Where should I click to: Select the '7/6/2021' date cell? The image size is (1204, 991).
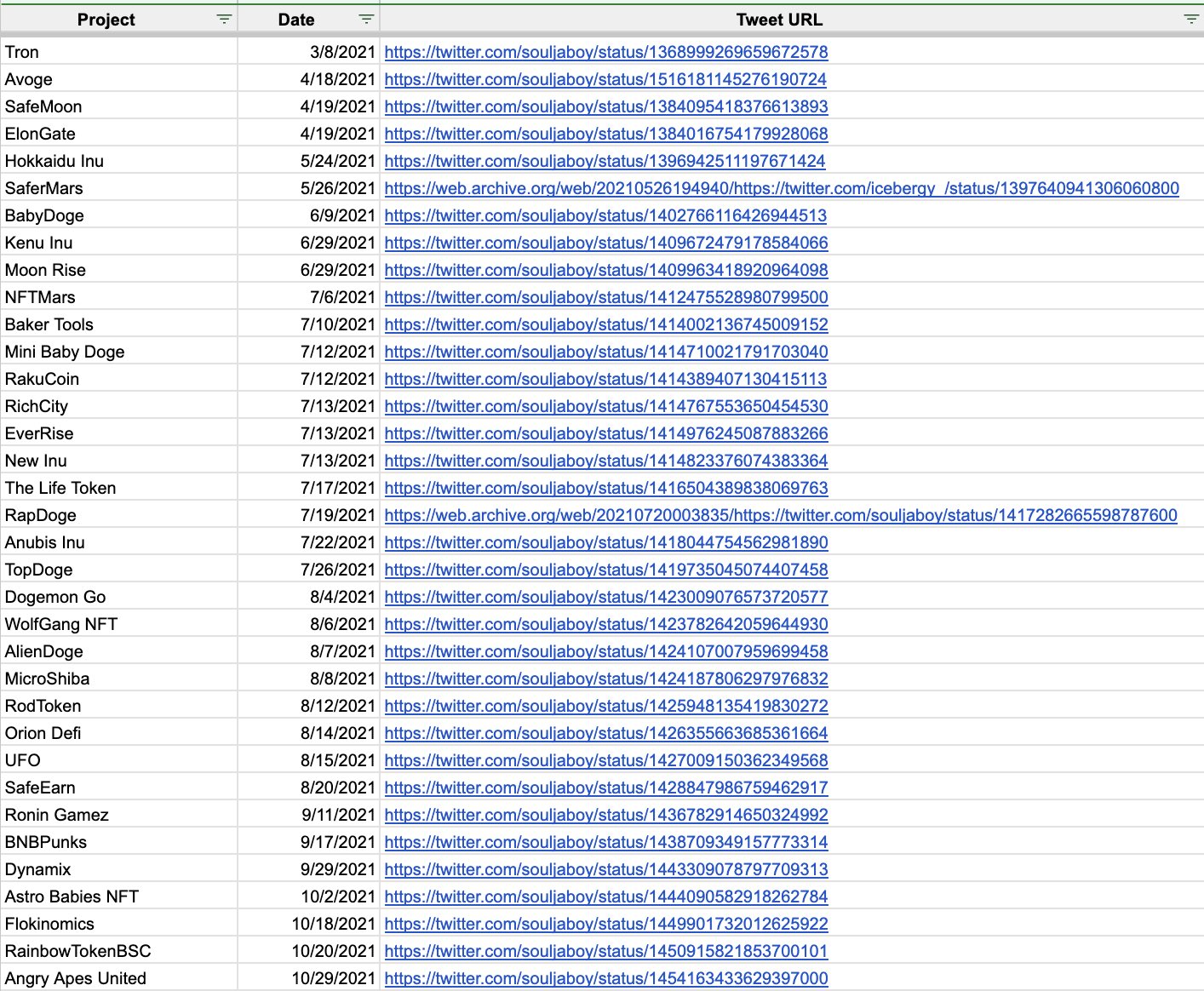(x=308, y=297)
